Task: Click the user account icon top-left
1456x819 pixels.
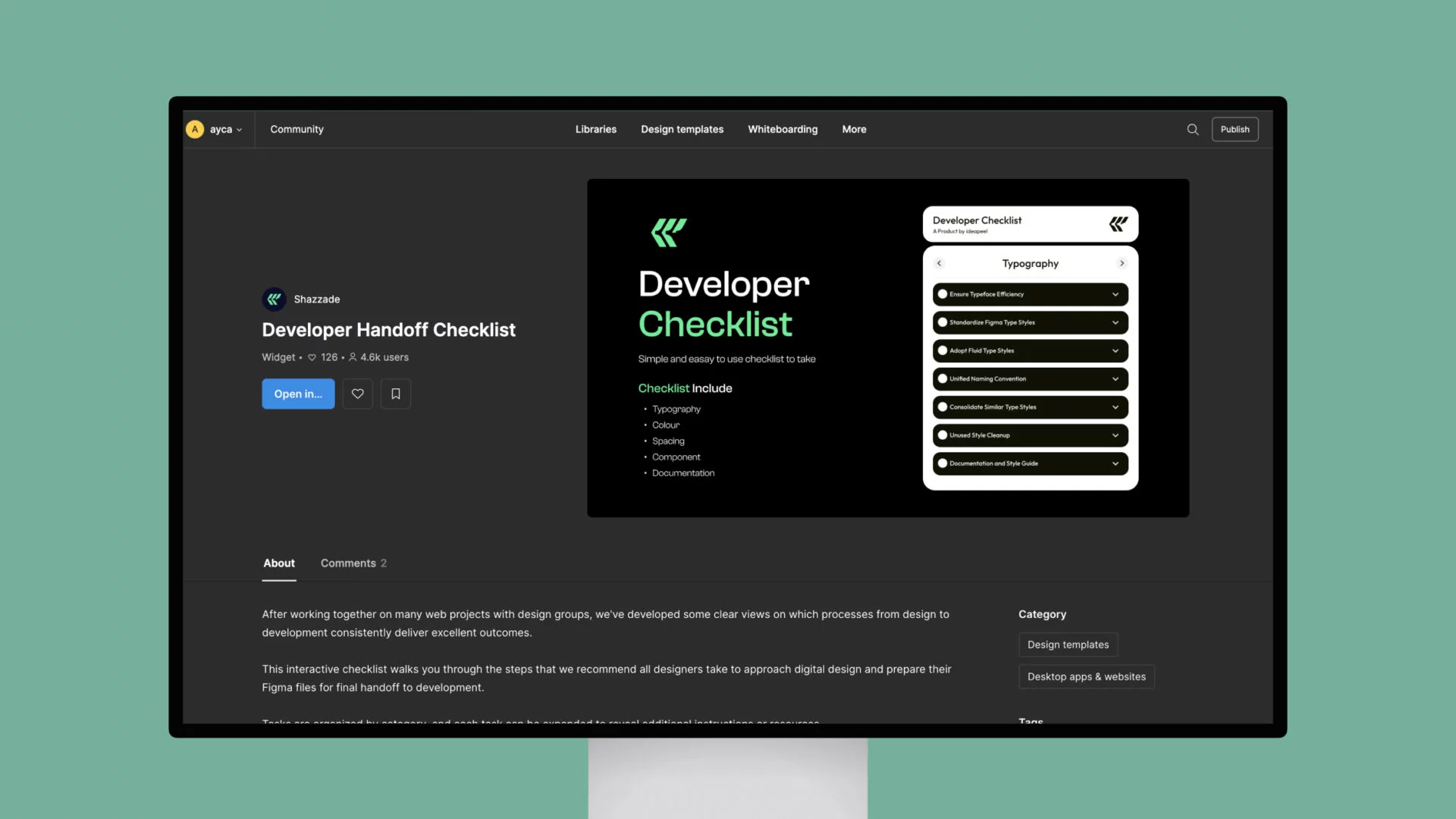Action: (195, 128)
